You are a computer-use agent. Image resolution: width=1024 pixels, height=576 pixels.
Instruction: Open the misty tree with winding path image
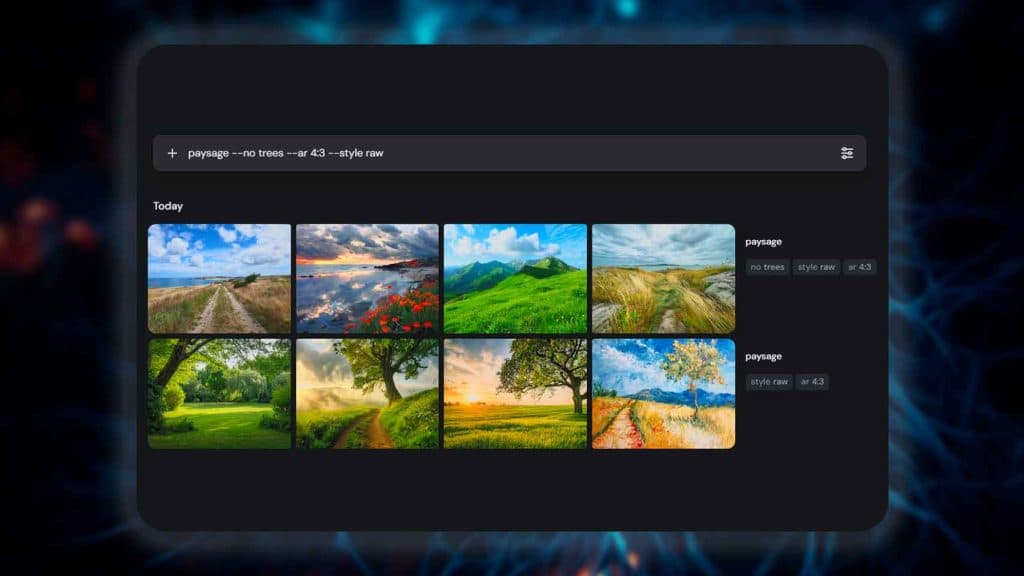tap(367, 393)
